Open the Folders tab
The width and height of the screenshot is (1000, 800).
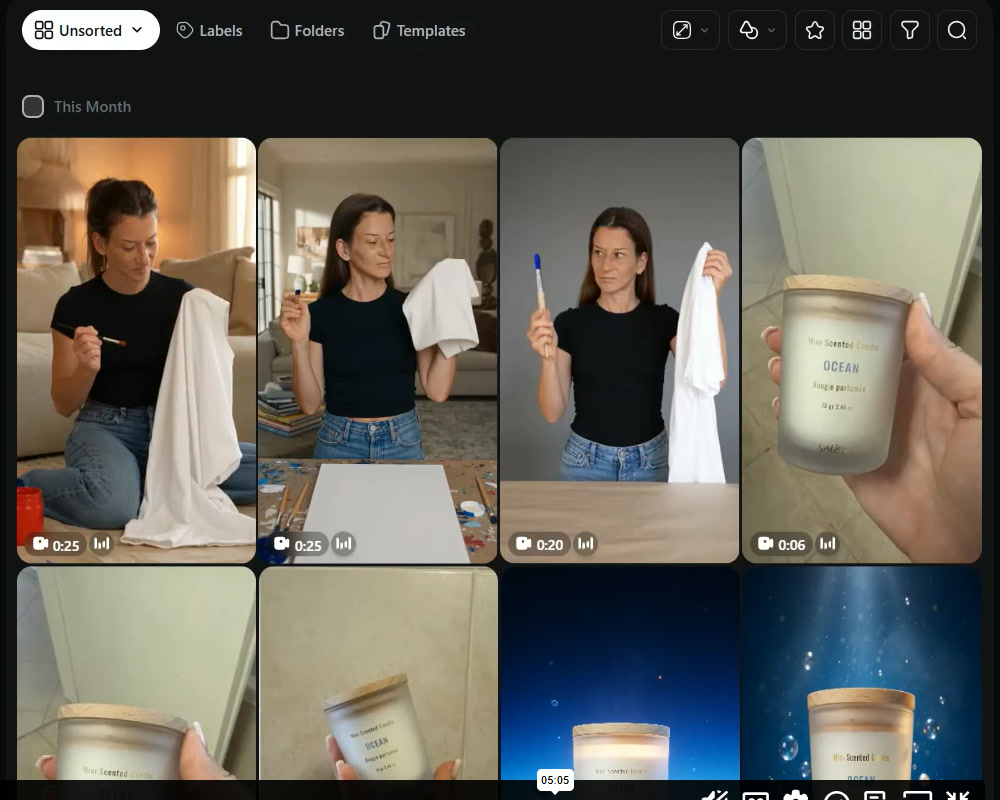[307, 31]
